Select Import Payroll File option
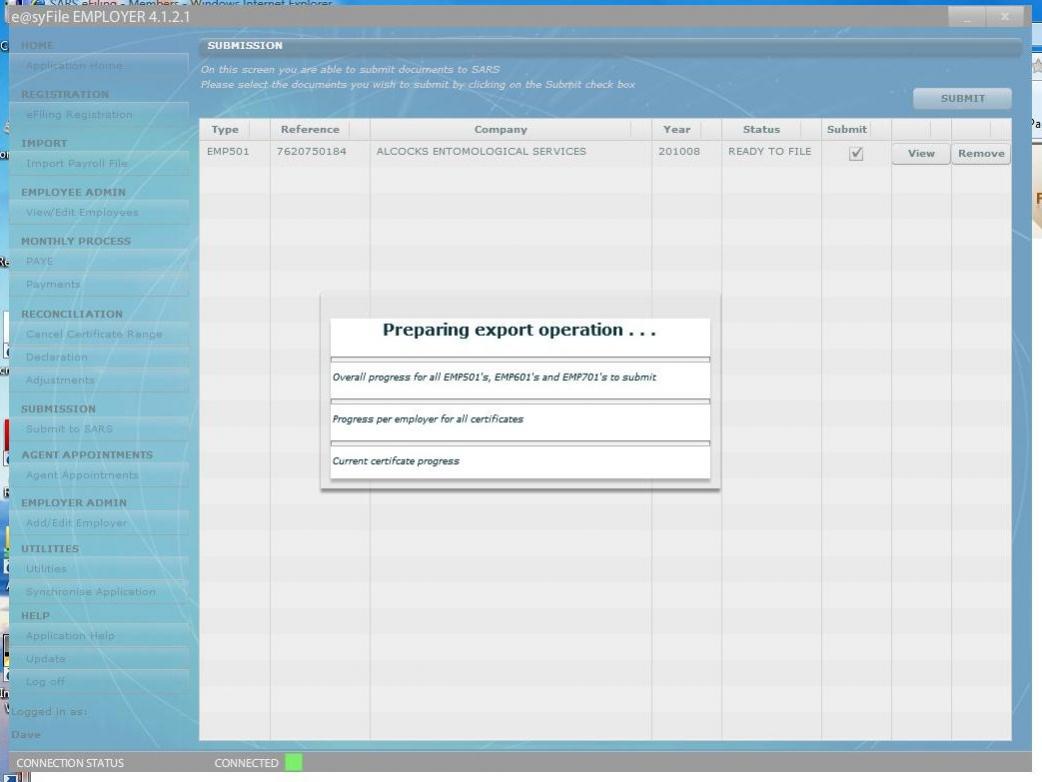 point(77,163)
